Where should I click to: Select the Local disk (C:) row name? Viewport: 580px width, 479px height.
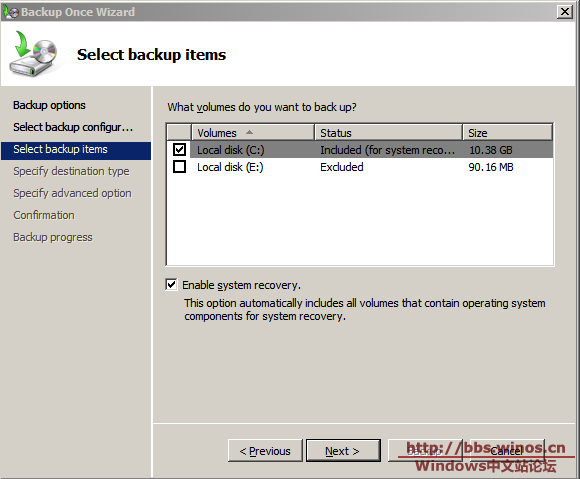pyautogui.click(x=231, y=150)
